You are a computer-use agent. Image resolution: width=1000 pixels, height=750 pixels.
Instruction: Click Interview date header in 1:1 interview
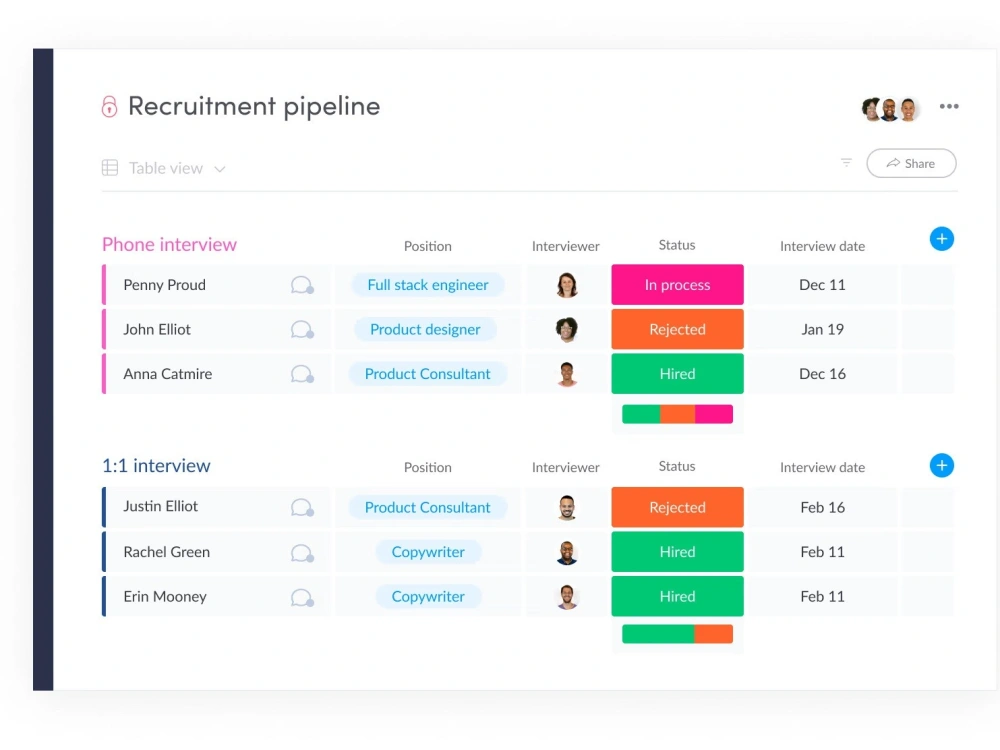coord(822,467)
